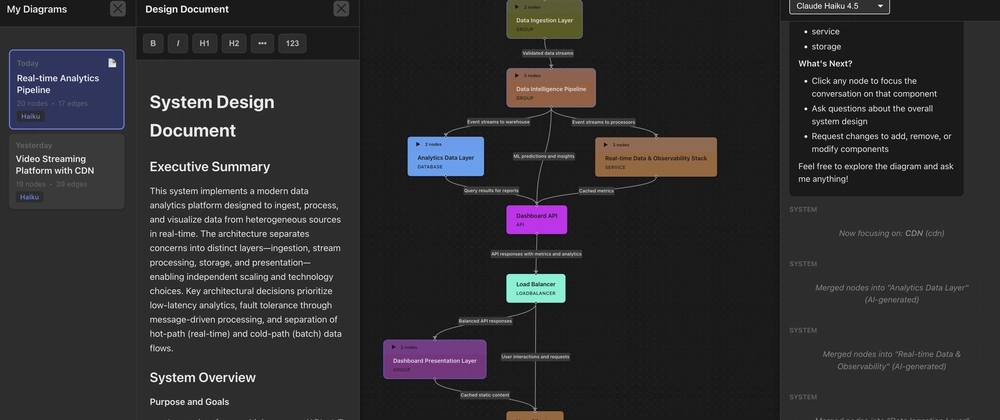Select Analytics Data Layer node title
This screenshot has height=420, width=1000.
446,157
